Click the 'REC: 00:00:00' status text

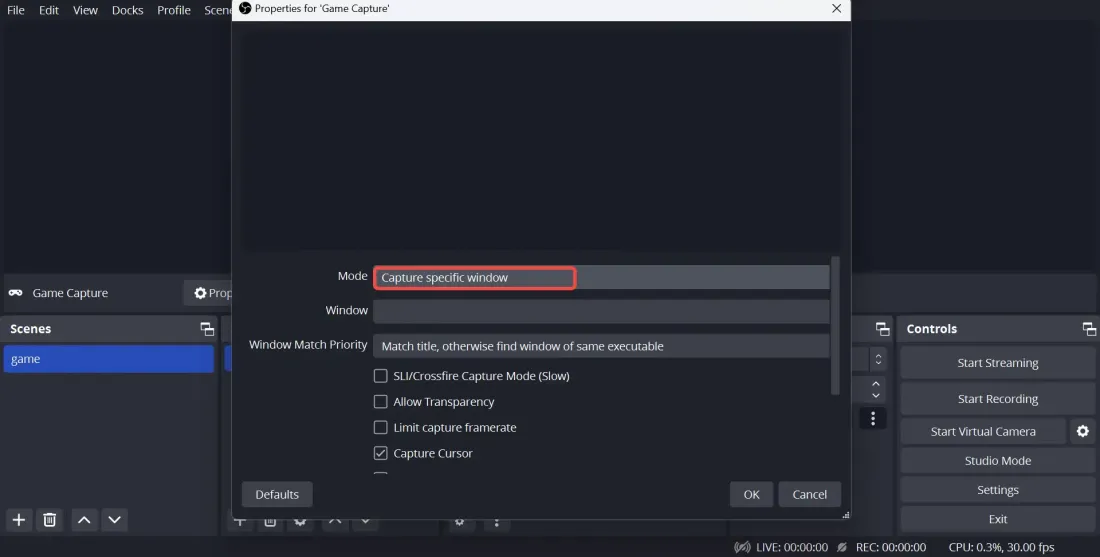point(890,548)
